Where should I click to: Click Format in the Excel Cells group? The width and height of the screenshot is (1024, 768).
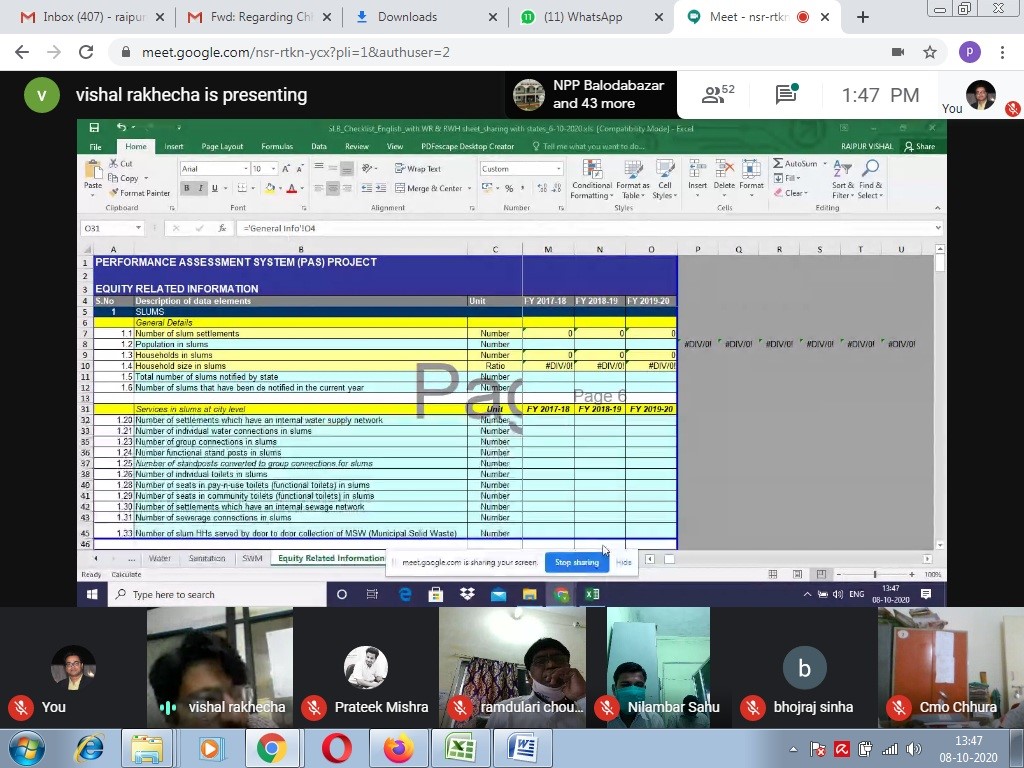click(751, 178)
